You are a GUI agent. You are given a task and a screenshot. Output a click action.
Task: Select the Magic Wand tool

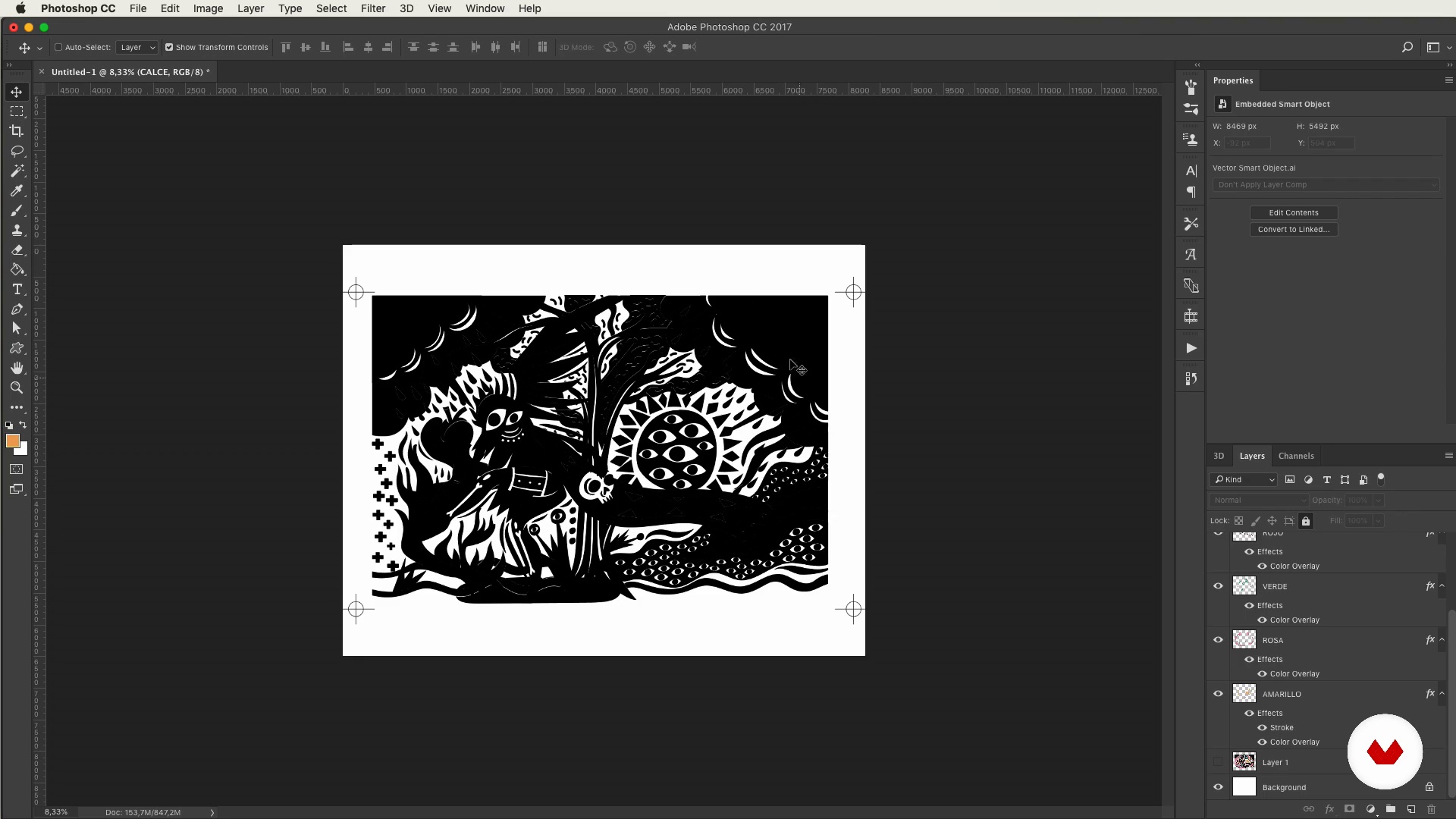point(17,171)
